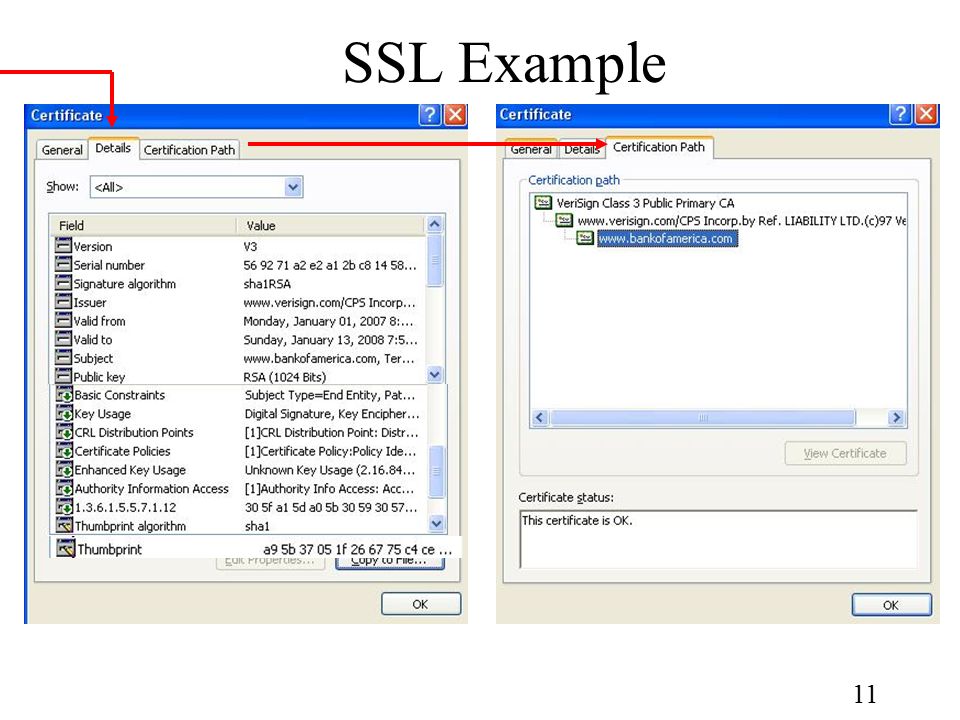Click the upper field list scroll-up arrow
The image size is (960, 720).
(435, 224)
